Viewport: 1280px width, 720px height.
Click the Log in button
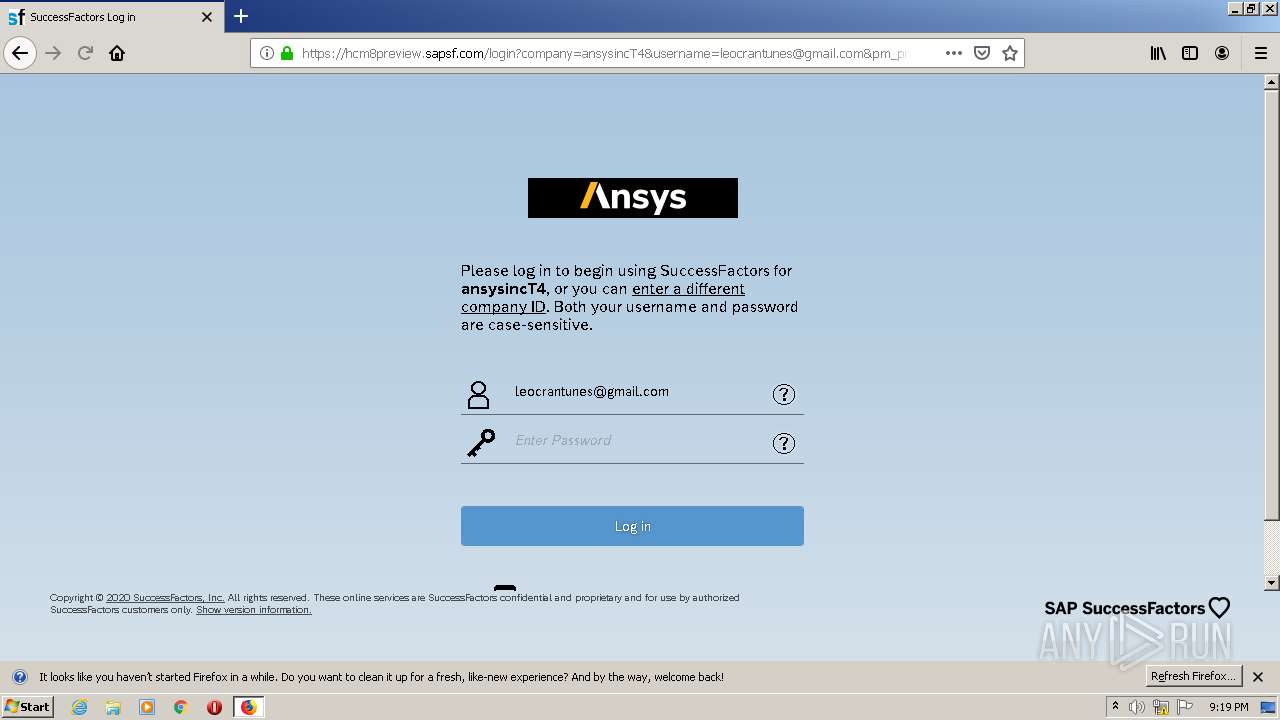632,526
